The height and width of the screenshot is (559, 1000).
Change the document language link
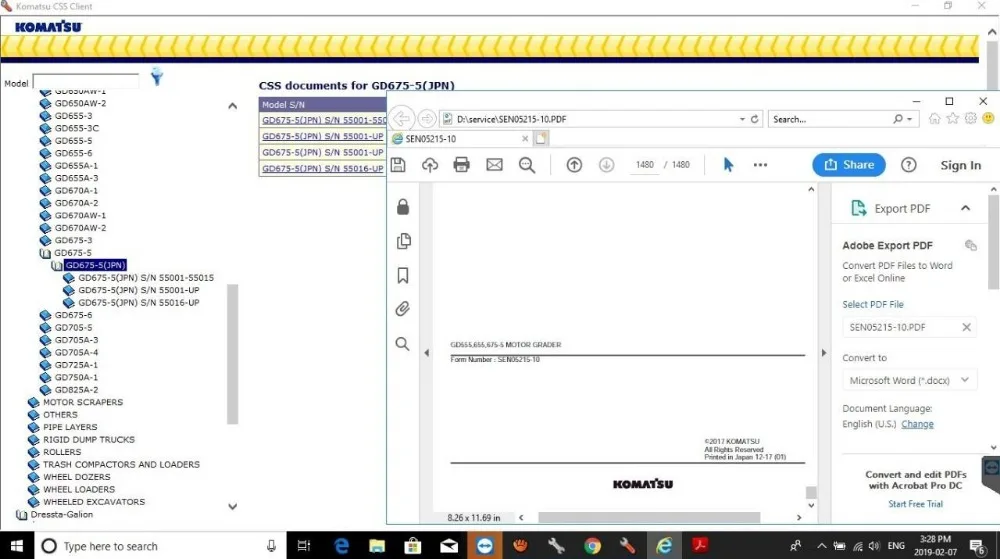coord(917,424)
